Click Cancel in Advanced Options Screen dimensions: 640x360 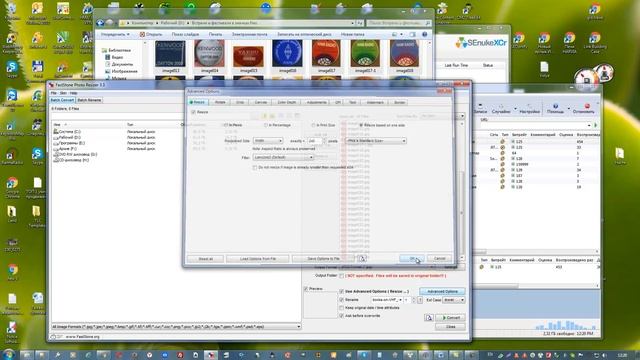(440, 259)
